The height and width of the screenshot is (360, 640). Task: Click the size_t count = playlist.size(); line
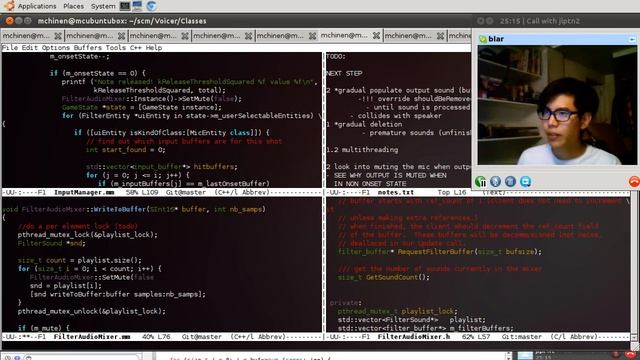[x=80, y=260]
